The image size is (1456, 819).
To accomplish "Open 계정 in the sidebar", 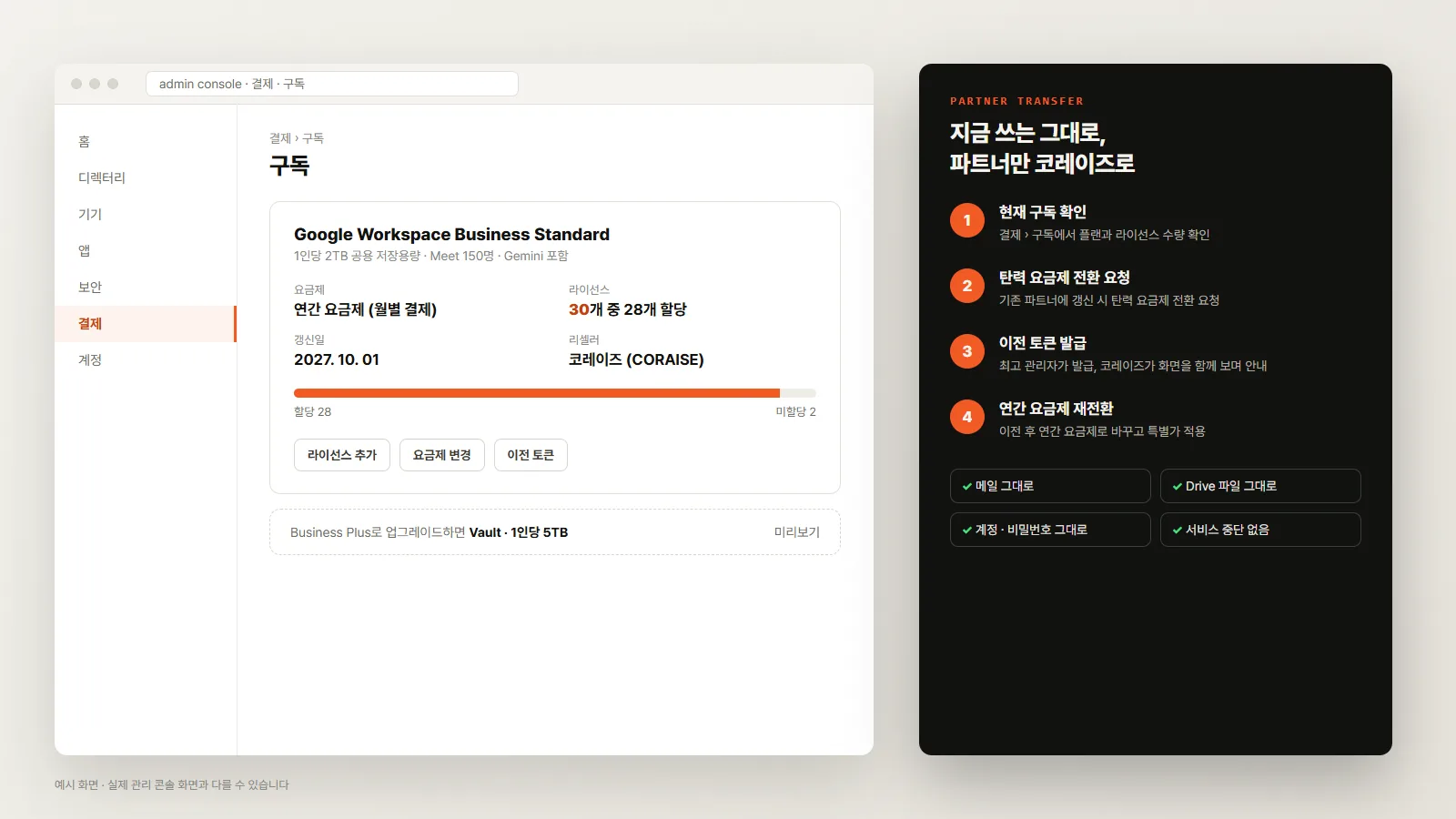I will [x=146, y=360].
